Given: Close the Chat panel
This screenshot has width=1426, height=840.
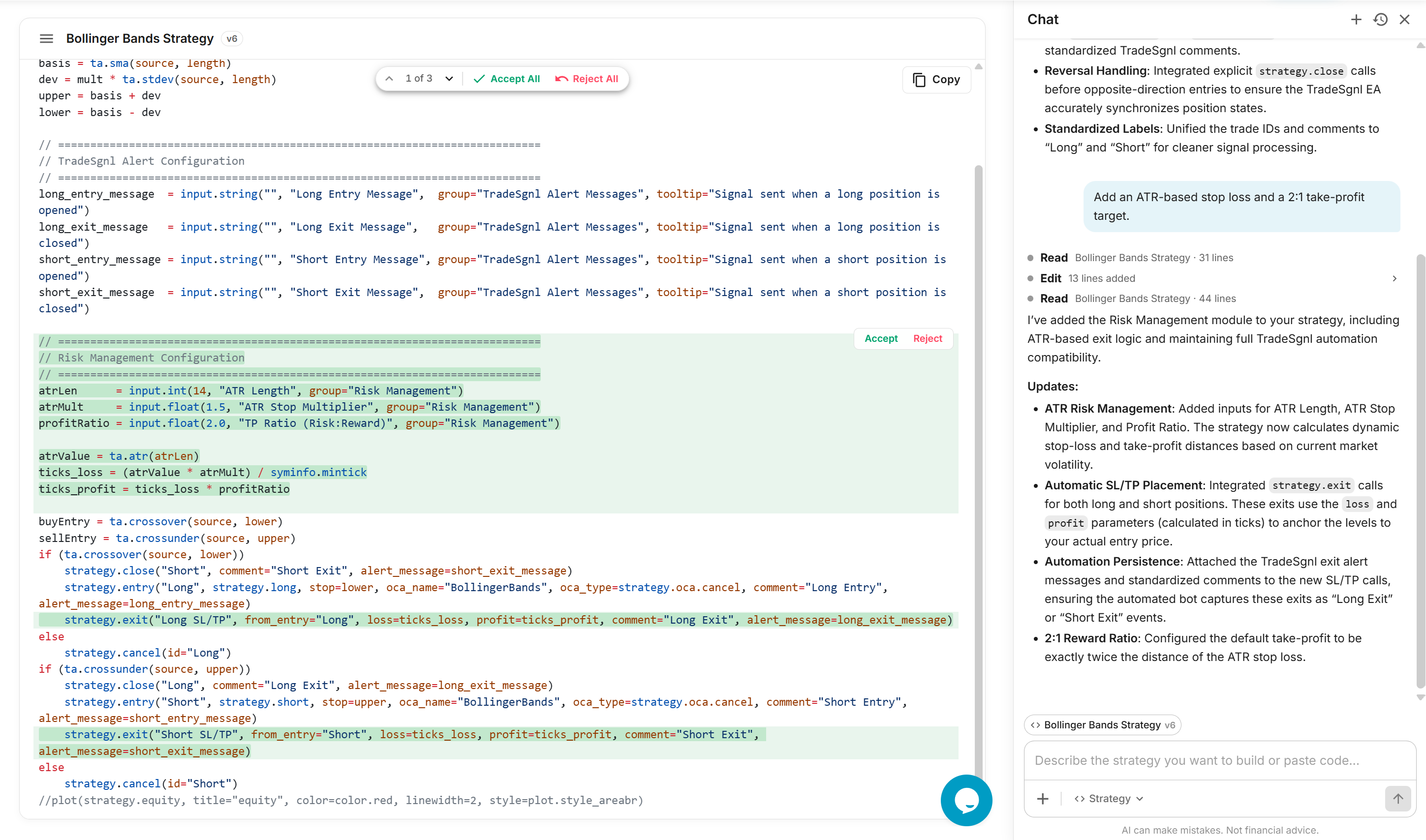Looking at the screenshot, I should (x=1404, y=19).
